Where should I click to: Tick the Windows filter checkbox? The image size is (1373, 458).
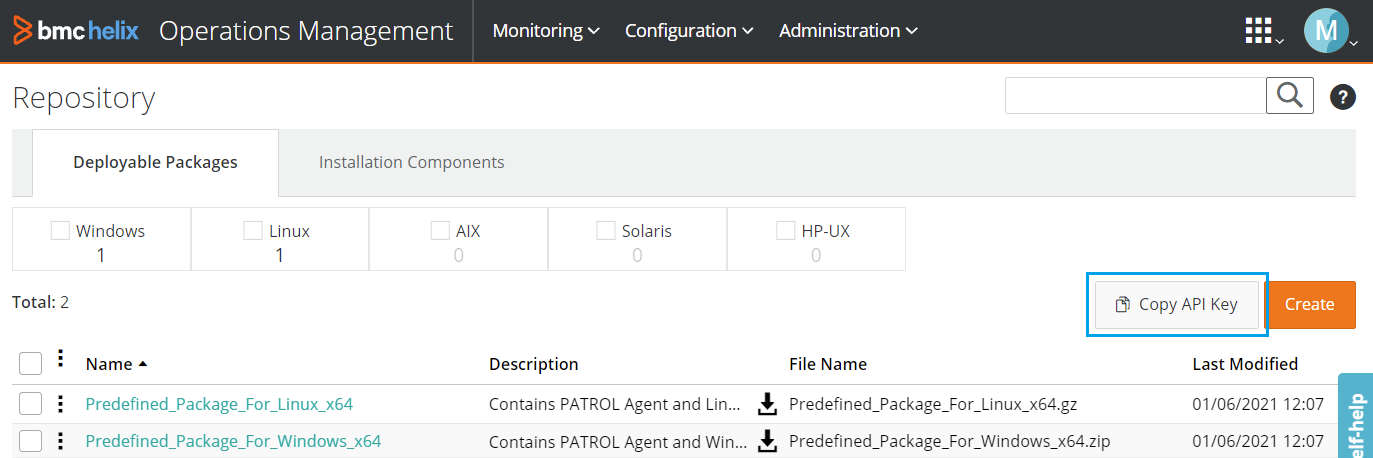[60, 231]
